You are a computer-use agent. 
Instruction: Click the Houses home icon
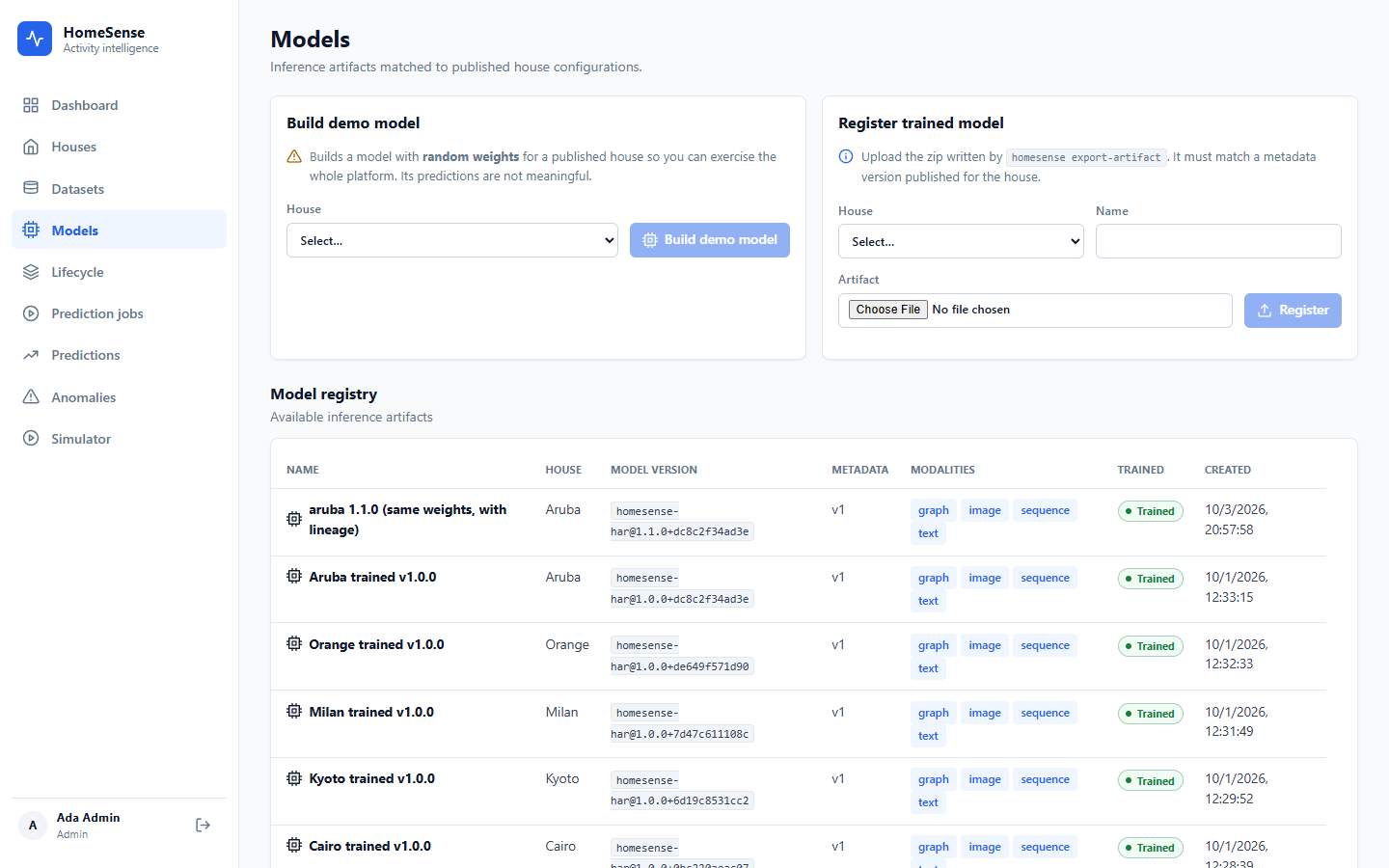(31, 147)
